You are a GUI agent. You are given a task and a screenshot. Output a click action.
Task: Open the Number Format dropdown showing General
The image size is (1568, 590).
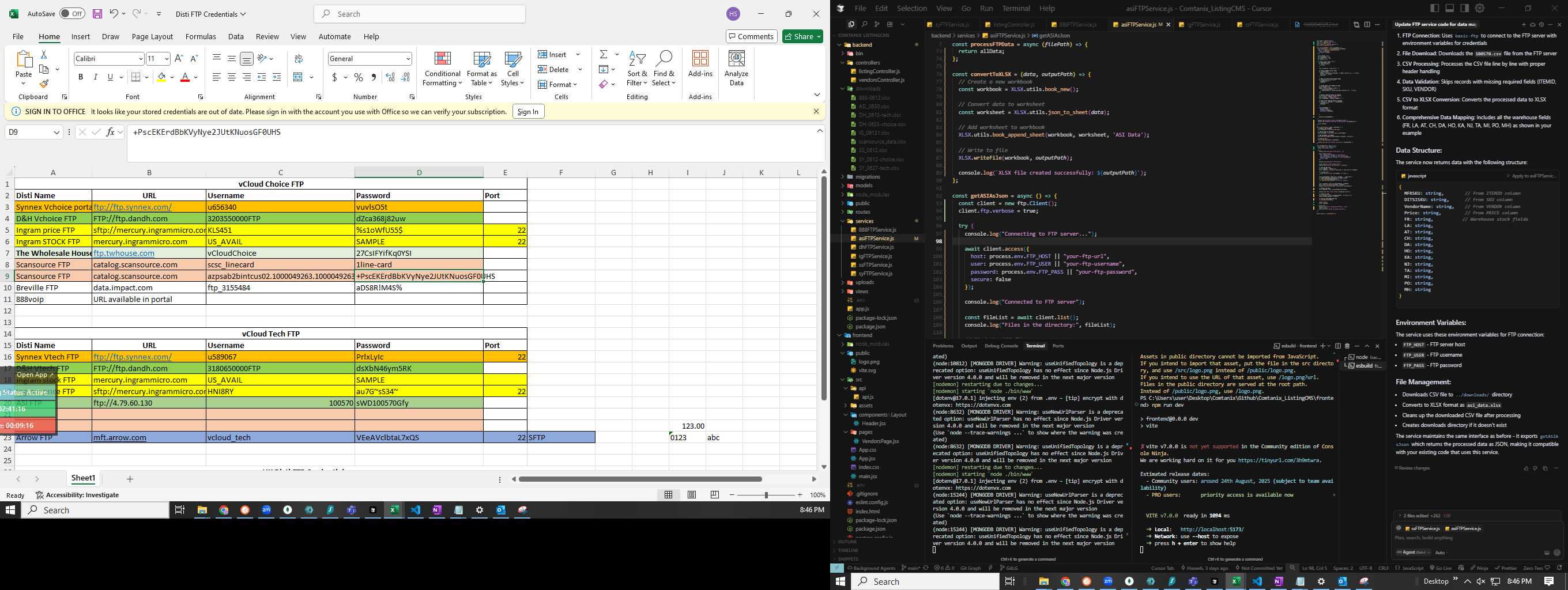[408, 58]
